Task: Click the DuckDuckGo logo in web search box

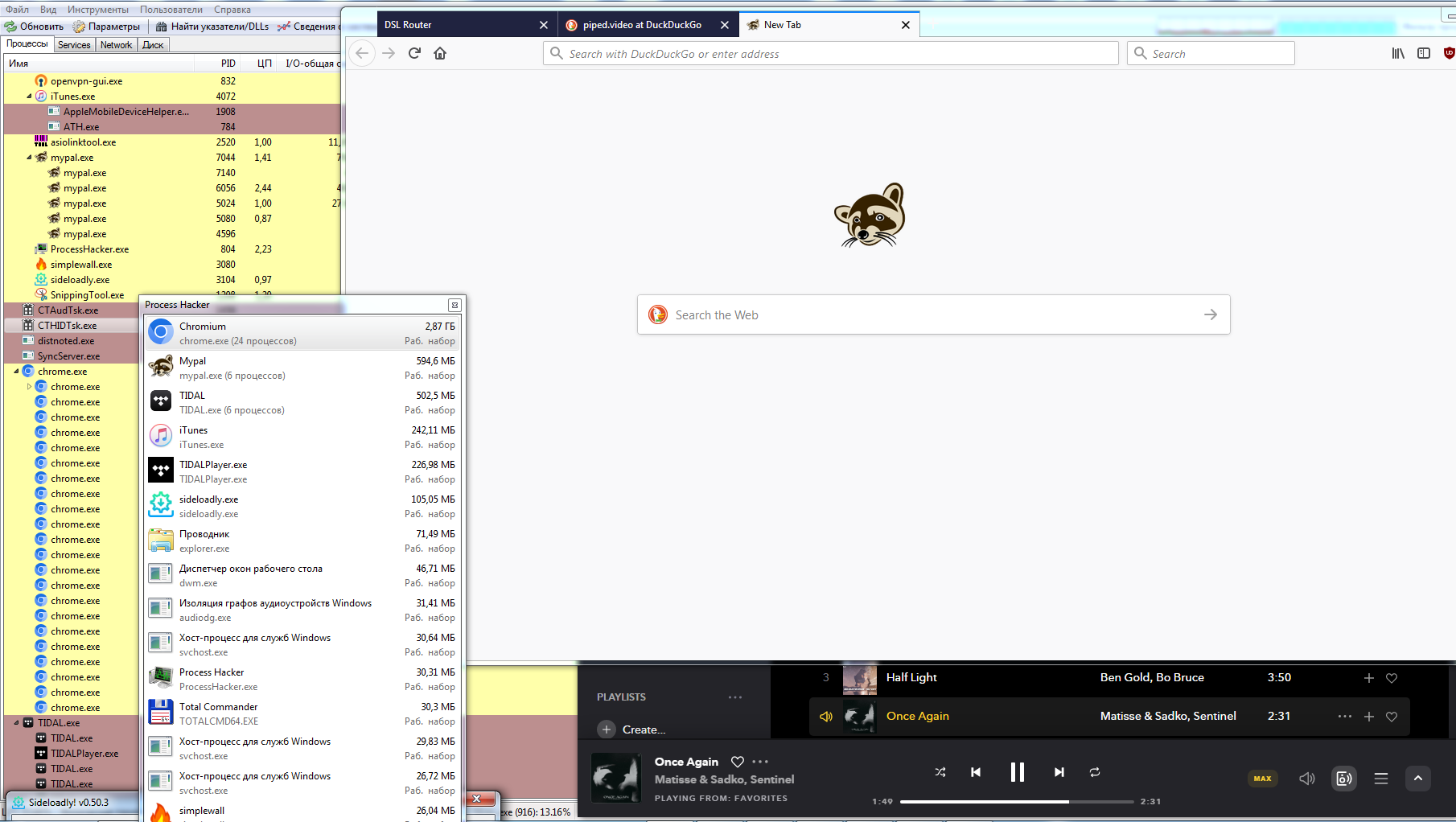Action: tap(658, 314)
